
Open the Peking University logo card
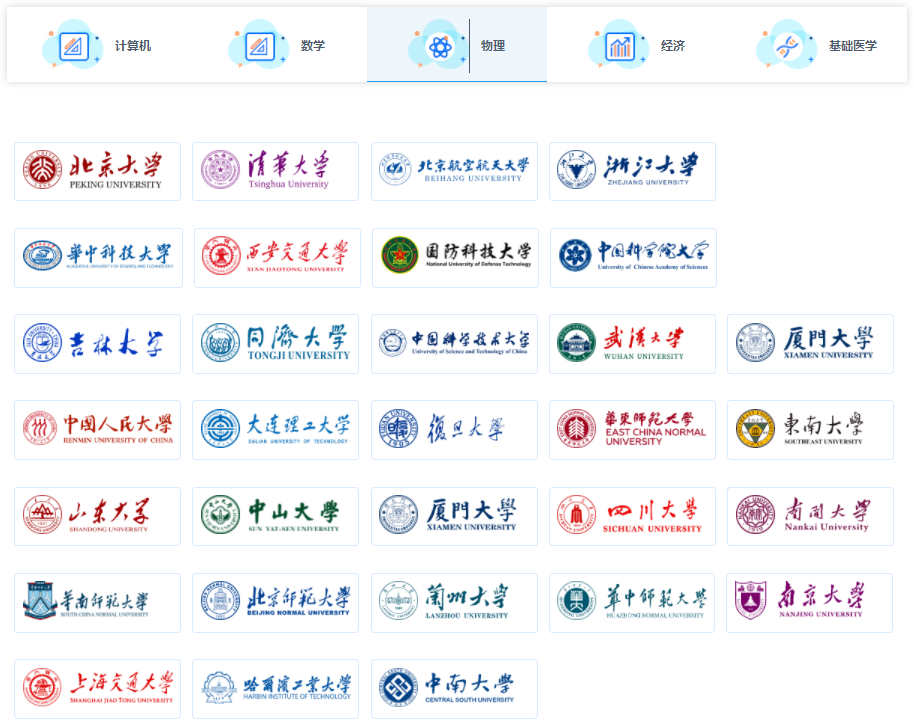pyautogui.click(x=97, y=171)
